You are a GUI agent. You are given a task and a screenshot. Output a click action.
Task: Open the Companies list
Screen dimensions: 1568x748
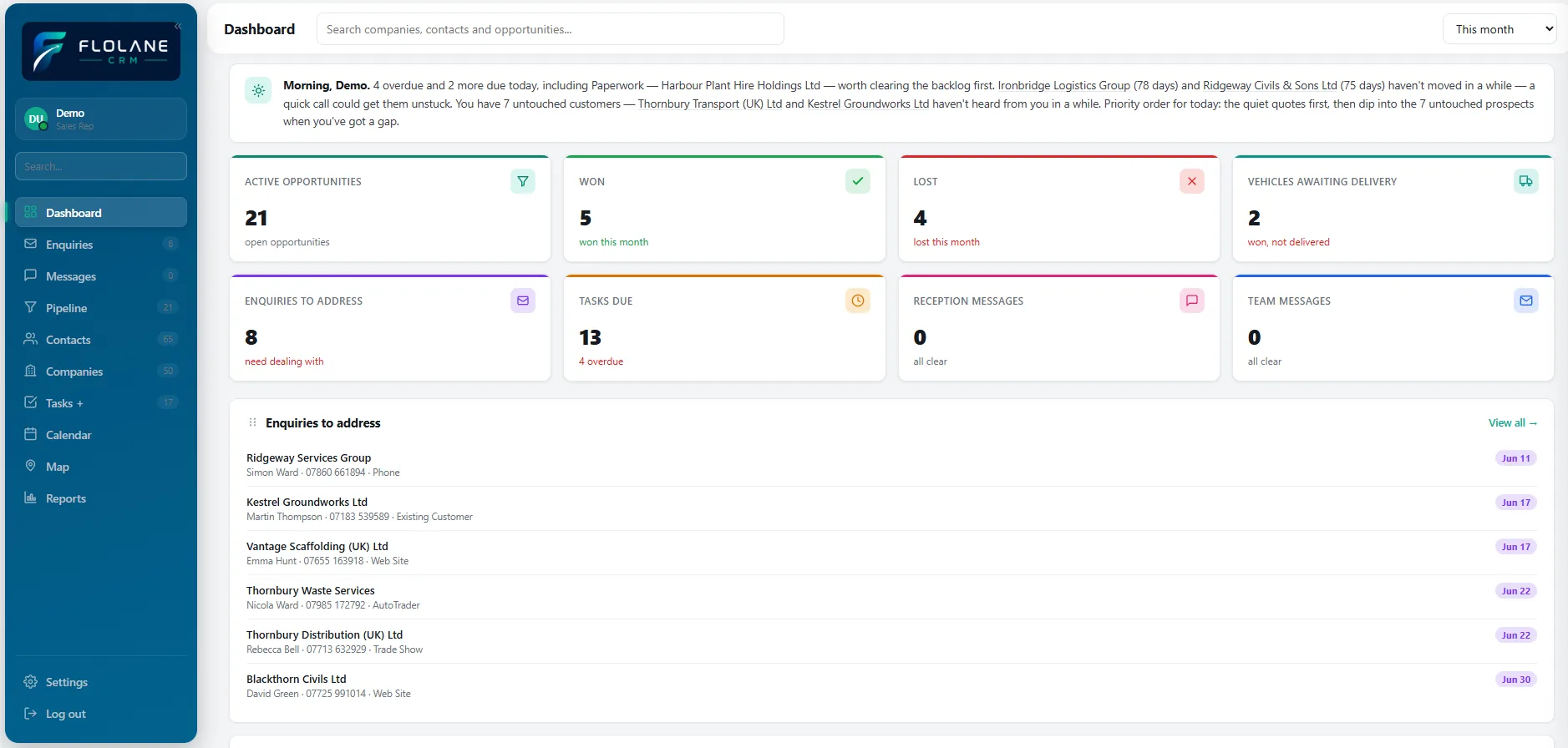tap(101, 371)
